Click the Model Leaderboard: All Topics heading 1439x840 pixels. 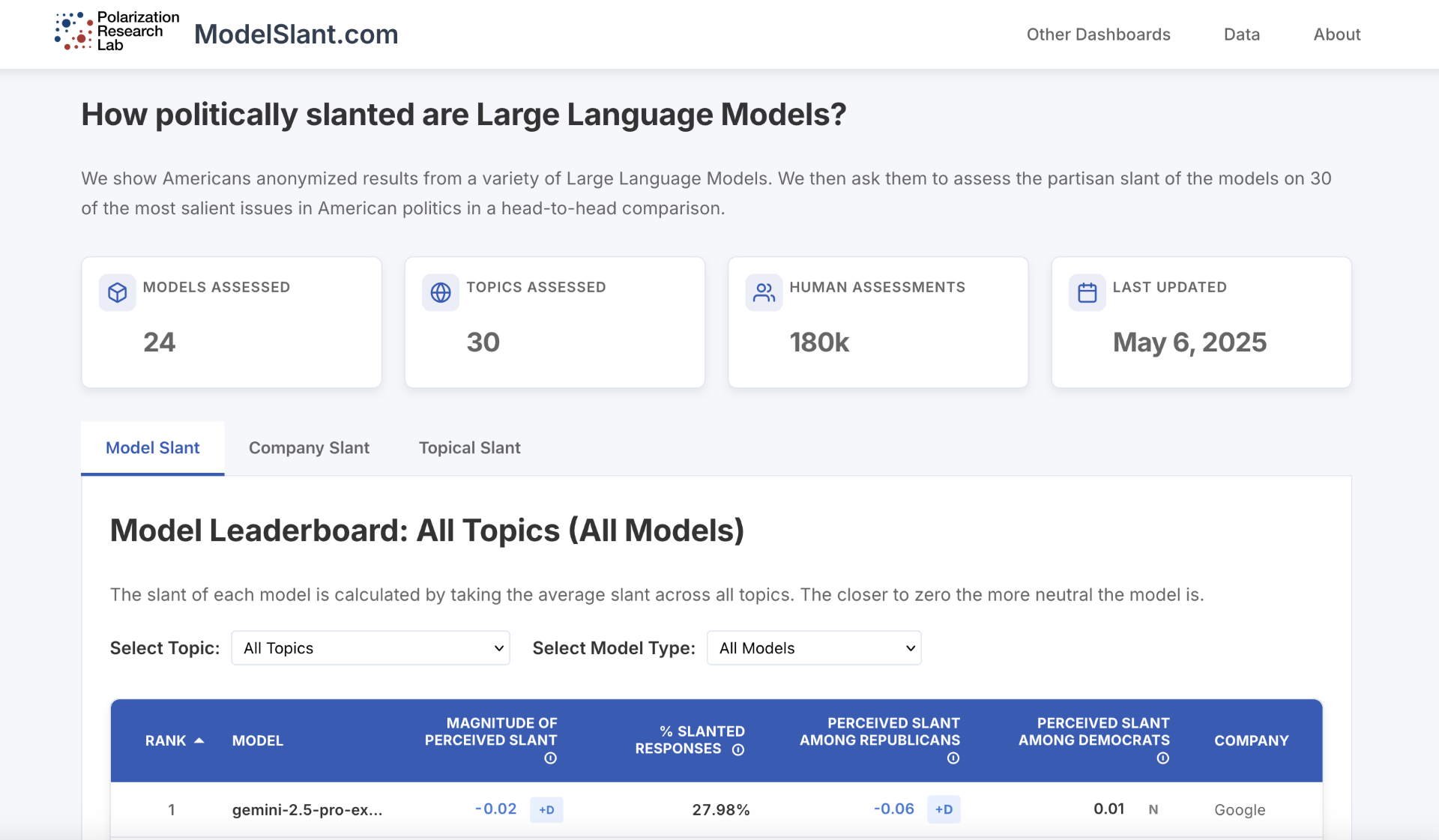(427, 531)
